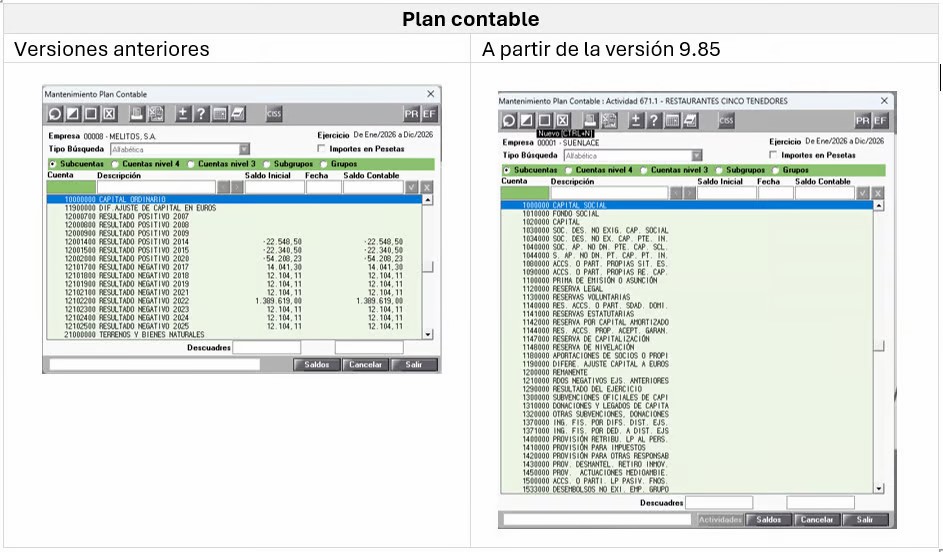Select Grupos radio in MELITOS window
The height and width of the screenshot is (552, 943).
coord(324,164)
